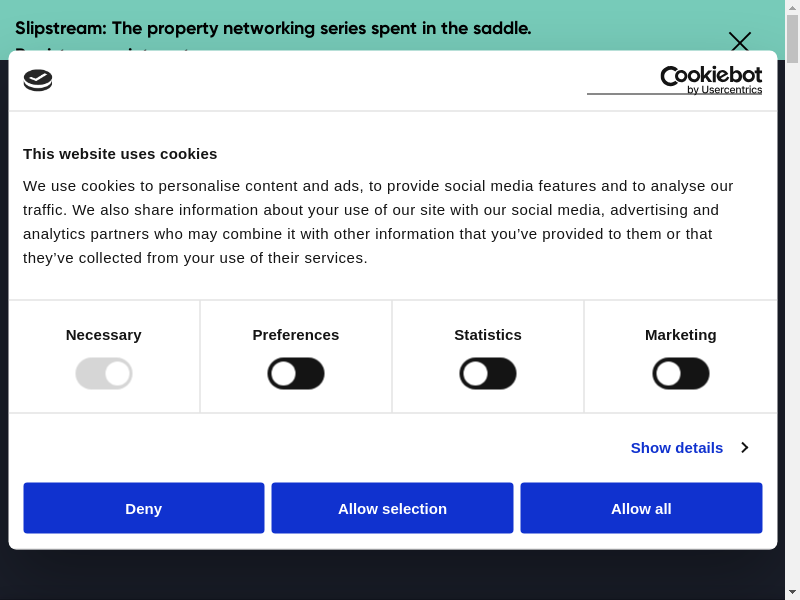Enable the Preferences cookies switch
Viewport: 800px width, 600px height.
pos(296,374)
